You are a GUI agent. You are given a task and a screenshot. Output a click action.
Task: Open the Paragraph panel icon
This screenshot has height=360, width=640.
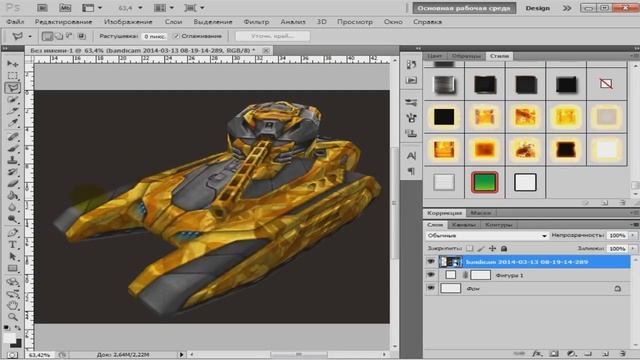pyautogui.click(x=411, y=171)
